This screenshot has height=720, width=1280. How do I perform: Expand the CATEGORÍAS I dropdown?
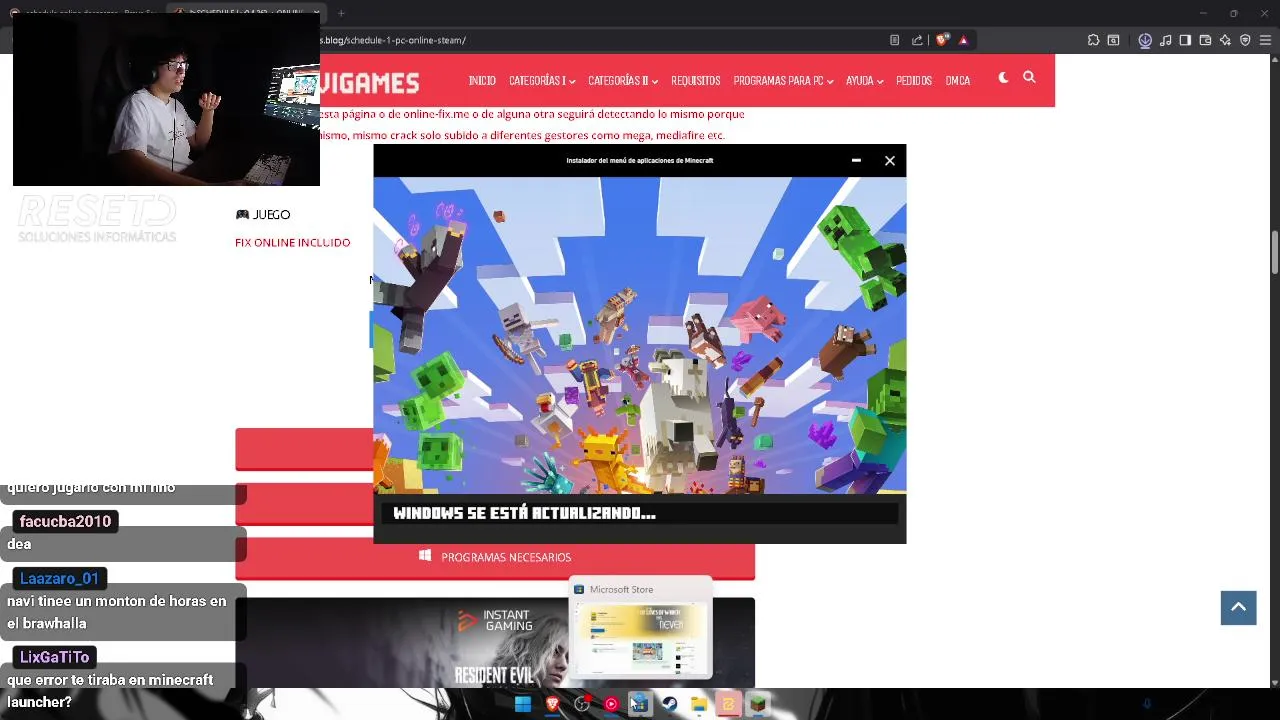pyautogui.click(x=541, y=81)
